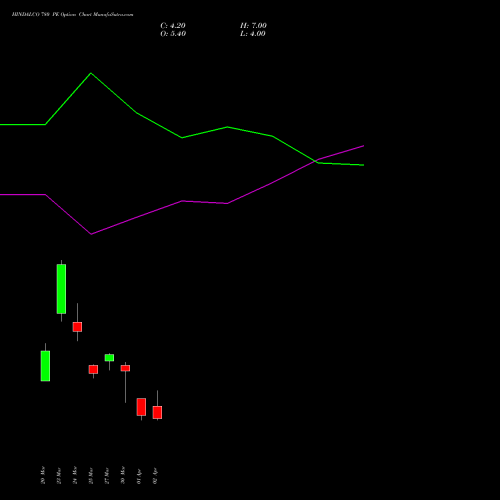This screenshot has height=500, width=500.
Task: Click the '20 Mar' date label
Action: point(43,475)
